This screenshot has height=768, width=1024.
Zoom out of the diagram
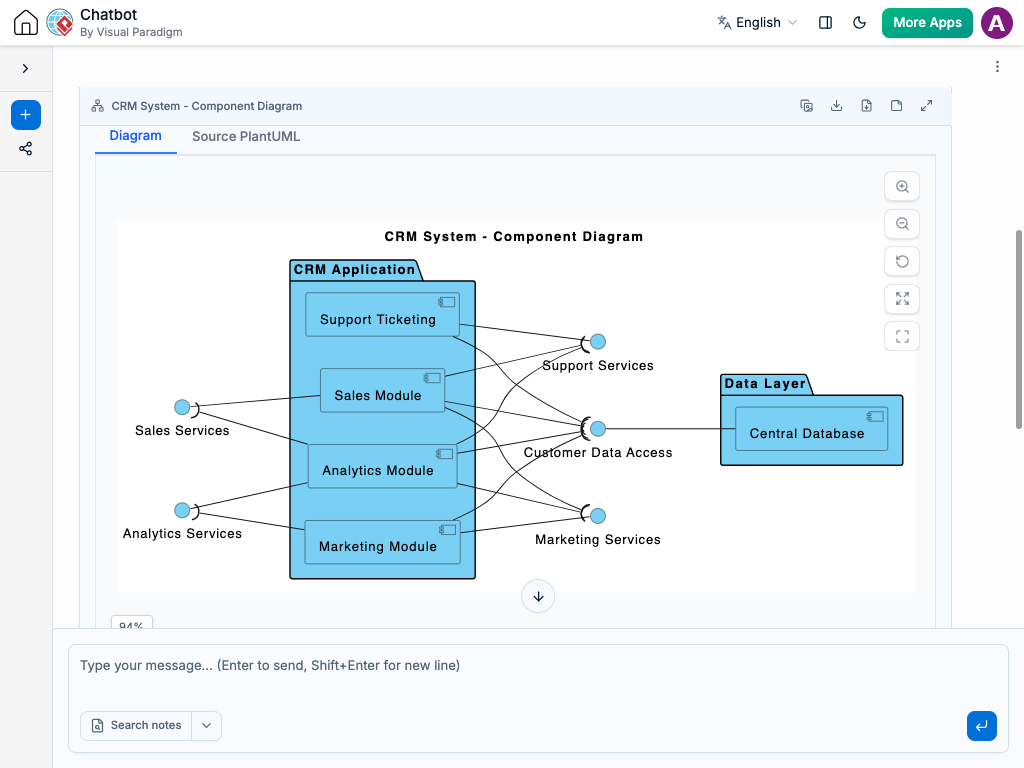(x=902, y=224)
